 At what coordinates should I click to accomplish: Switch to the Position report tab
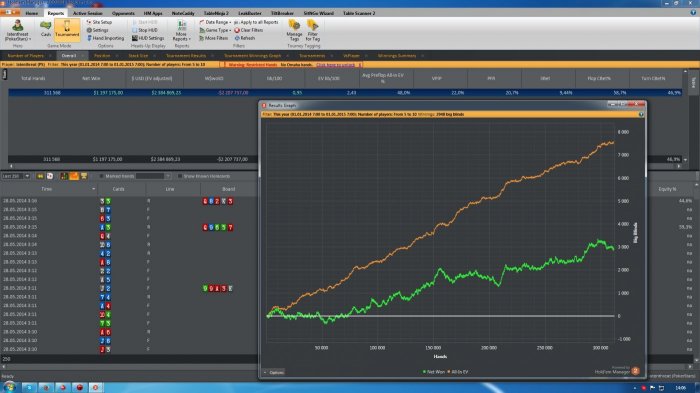coord(102,55)
